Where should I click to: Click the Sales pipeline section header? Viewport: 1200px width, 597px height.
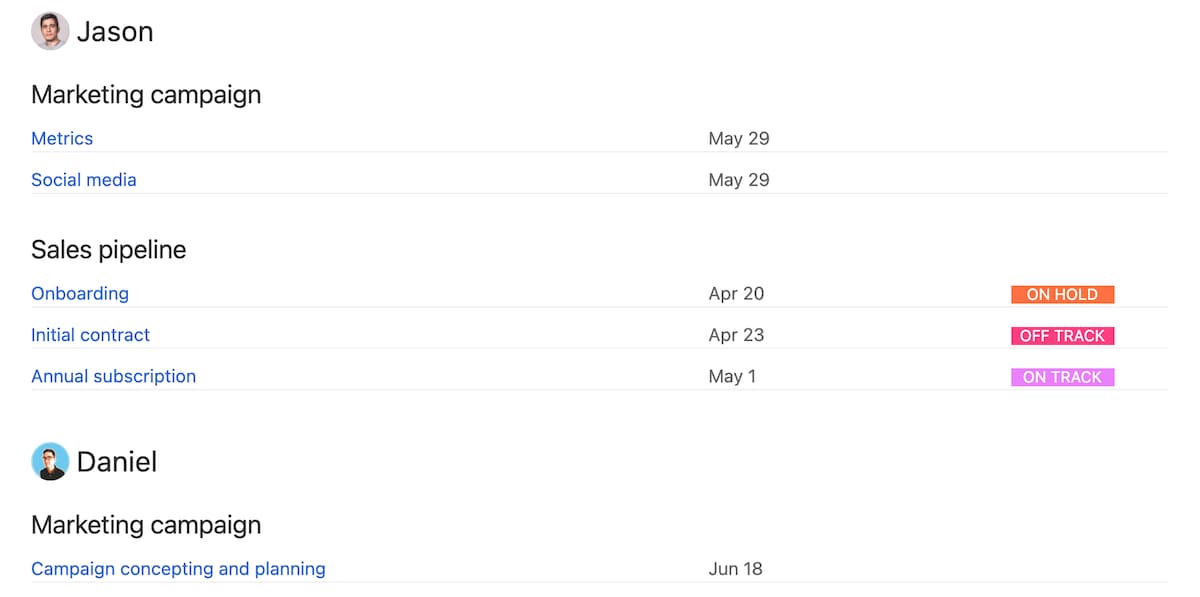[109, 249]
